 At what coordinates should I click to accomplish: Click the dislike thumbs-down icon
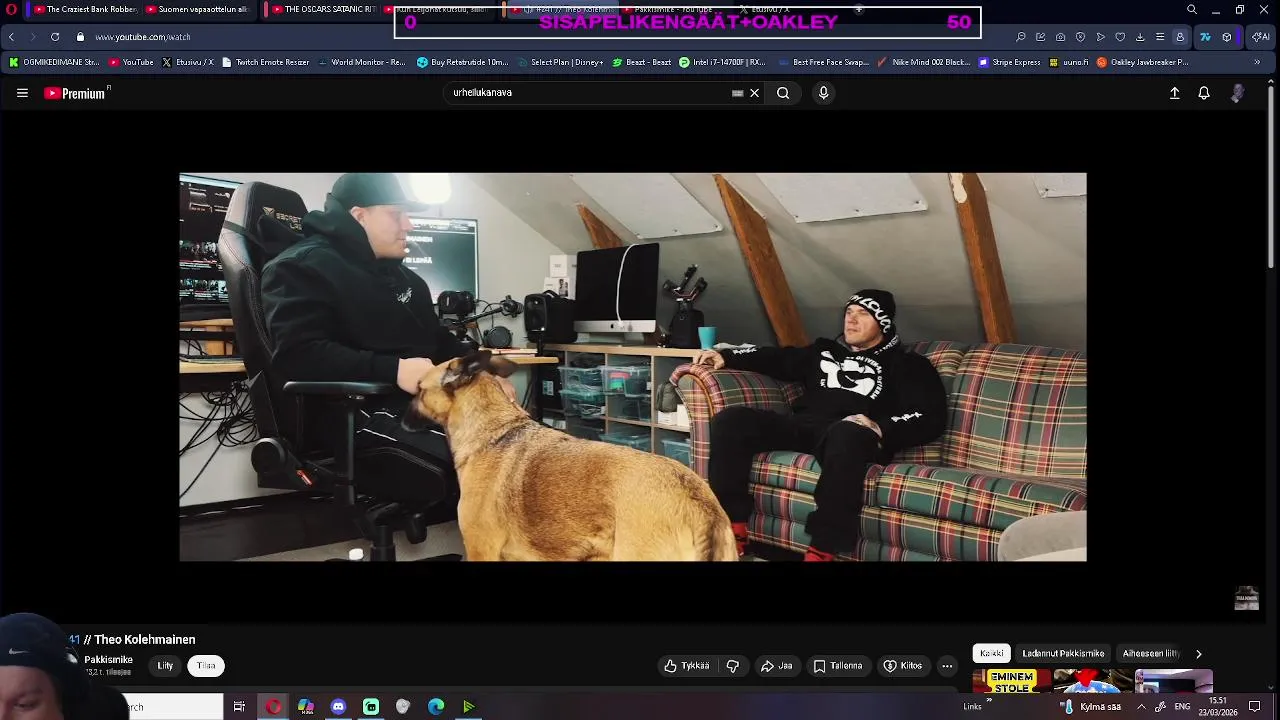[732, 666]
